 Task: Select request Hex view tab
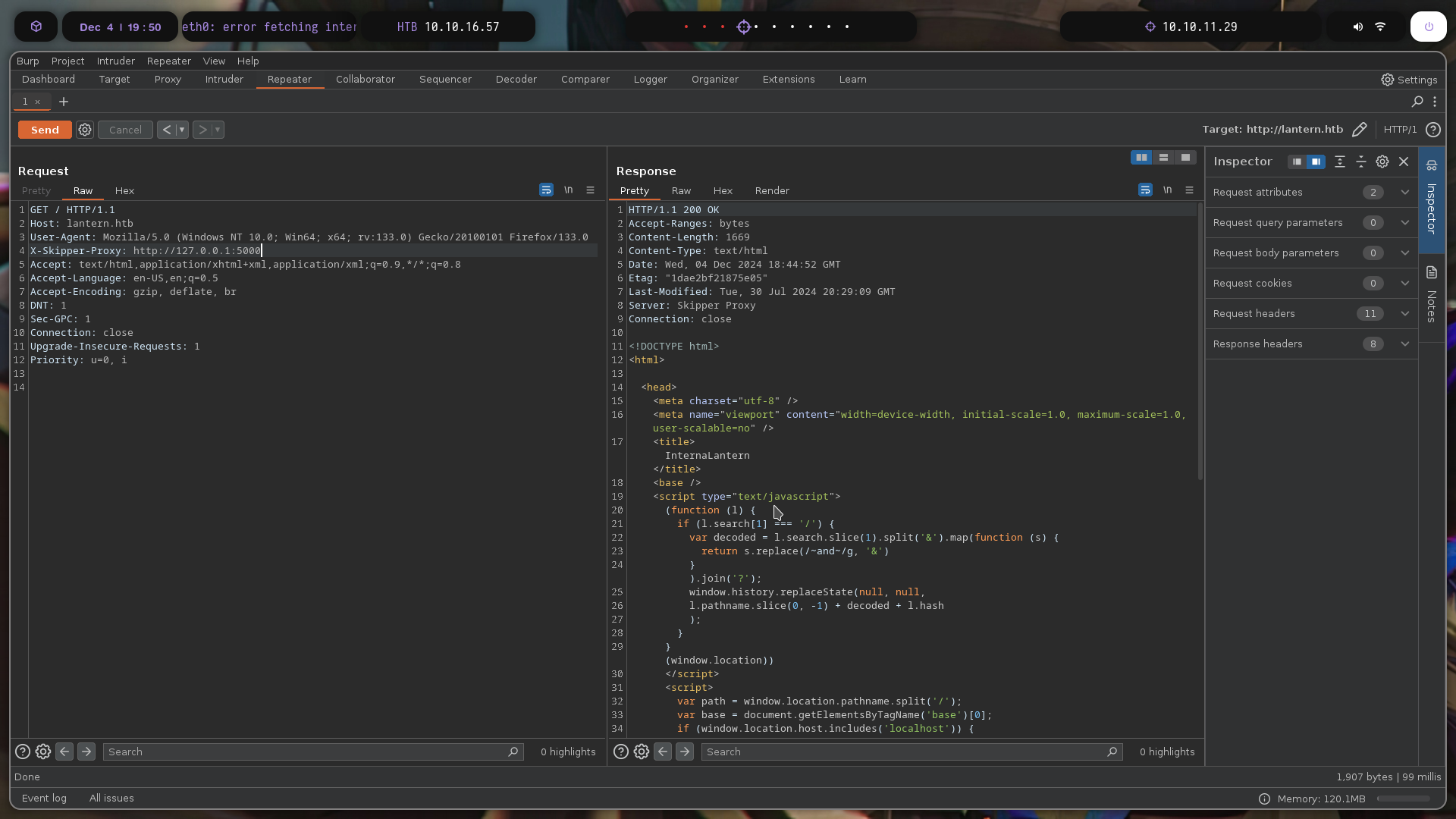[x=124, y=190]
